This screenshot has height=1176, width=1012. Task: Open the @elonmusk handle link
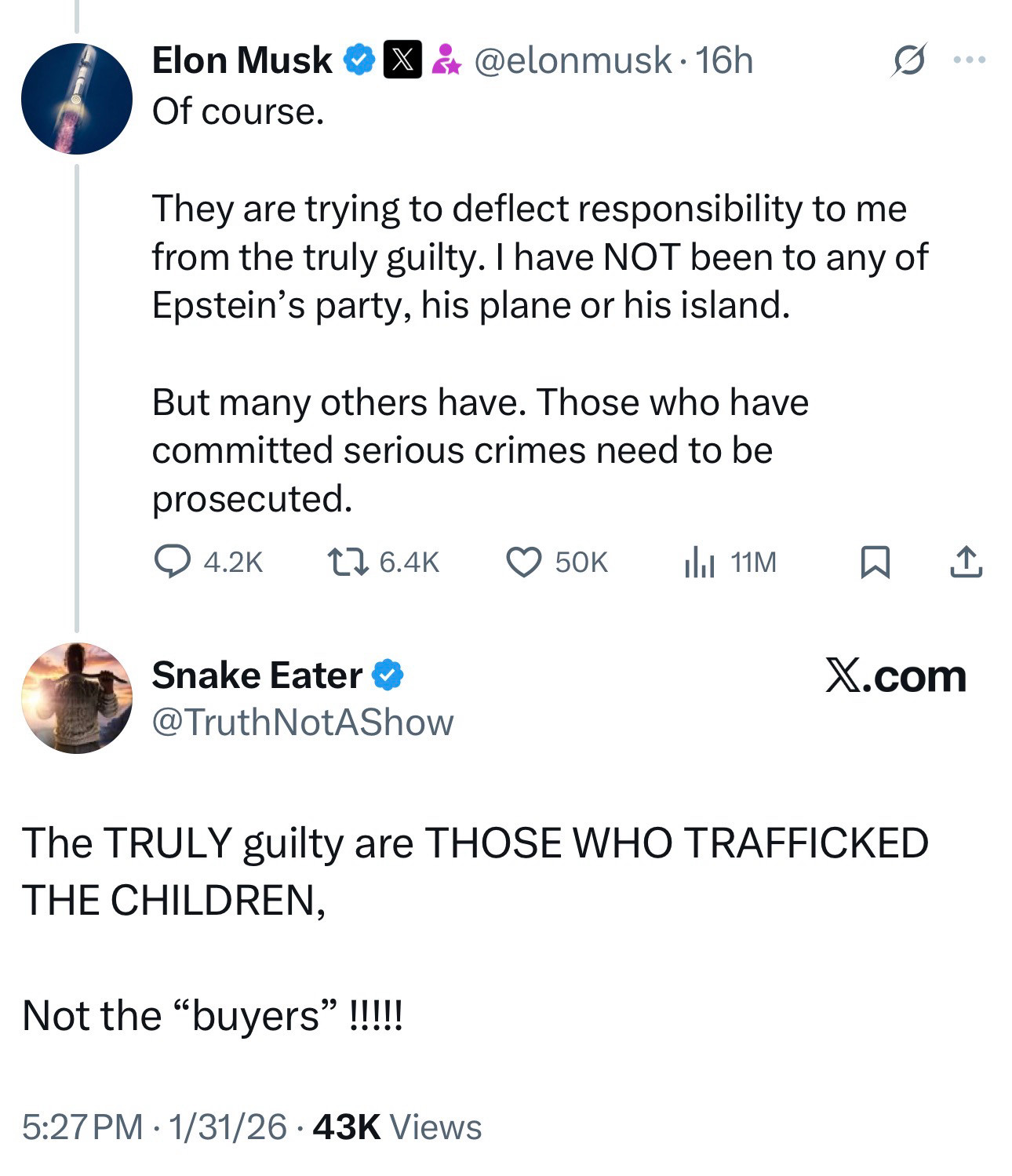[x=572, y=60]
